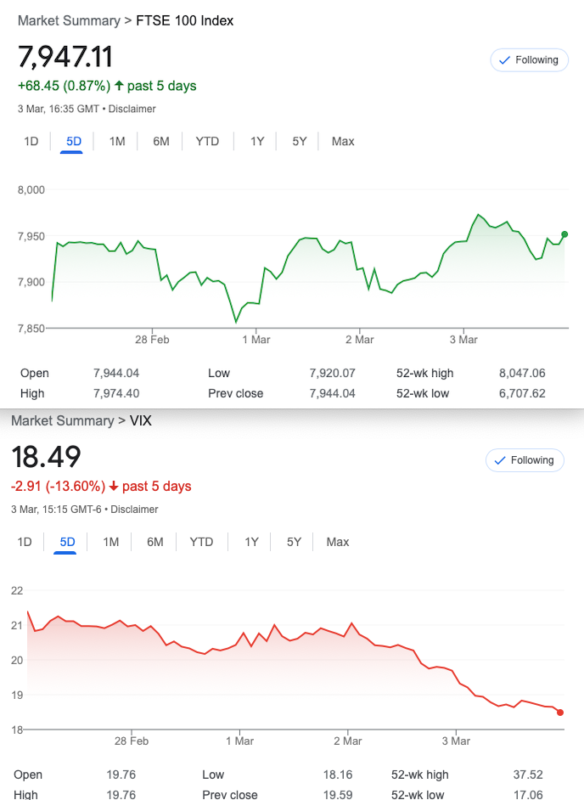Viewport: 584px width, 800px height.
Task: Open the VIX Disclaimer link
Action: [x=134, y=509]
